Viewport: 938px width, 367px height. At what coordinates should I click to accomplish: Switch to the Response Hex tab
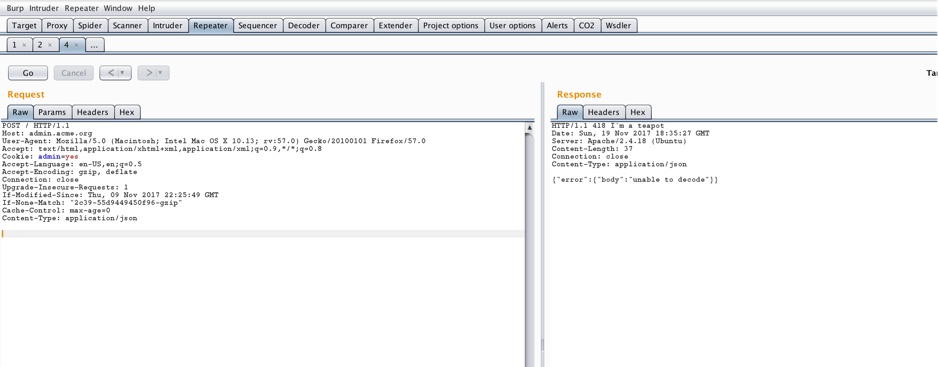(x=638, y=112)
